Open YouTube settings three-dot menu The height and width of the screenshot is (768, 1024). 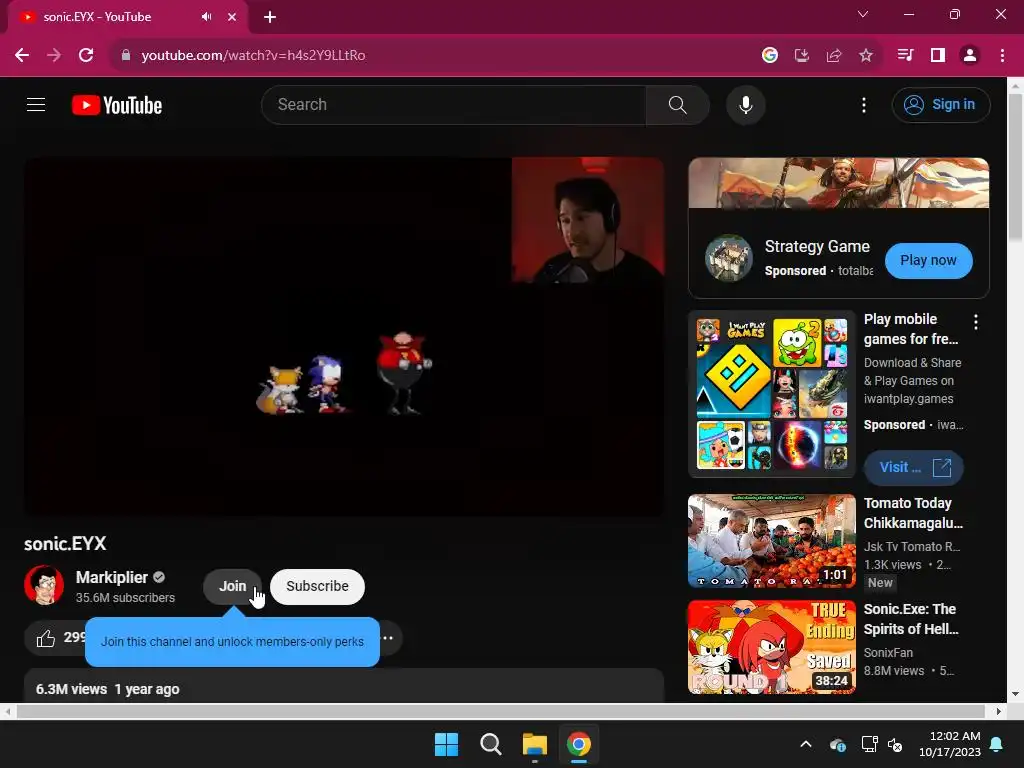point(863,105)
